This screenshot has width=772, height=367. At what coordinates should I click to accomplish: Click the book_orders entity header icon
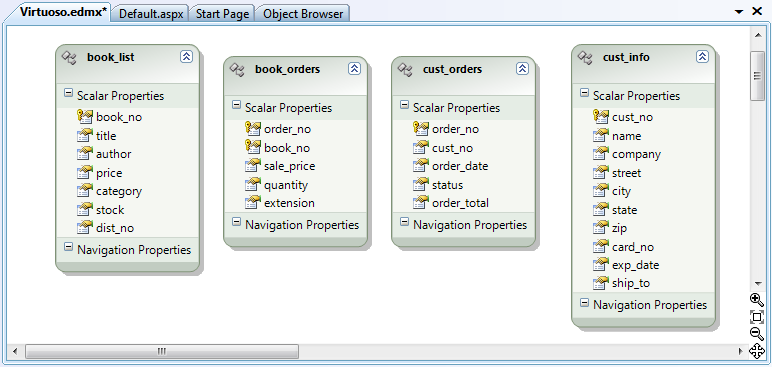(237, 70)
